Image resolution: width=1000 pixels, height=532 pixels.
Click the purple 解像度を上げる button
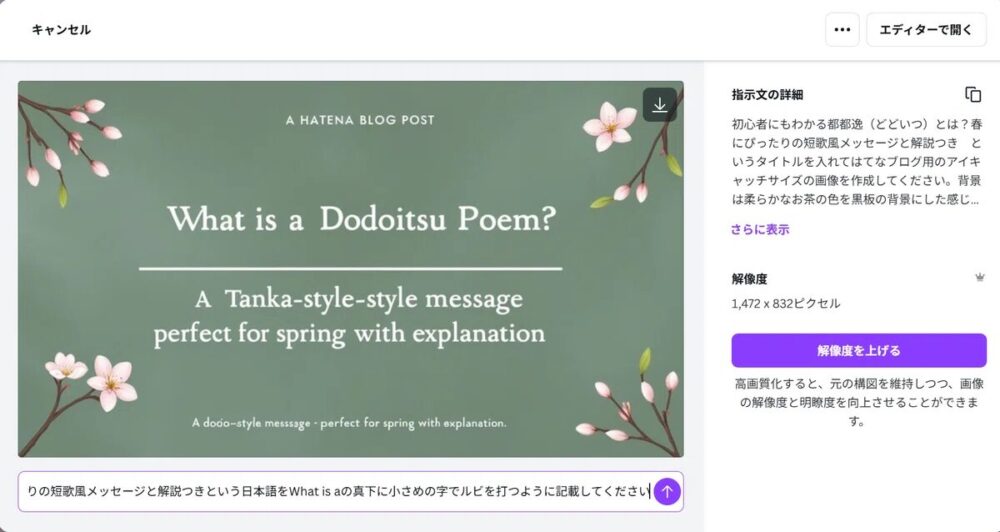click(x=858, y=350)
